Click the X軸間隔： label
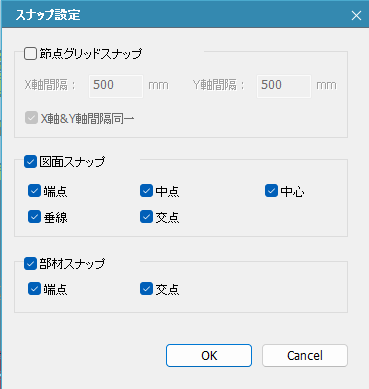369x389 pixels. [50, 85]
